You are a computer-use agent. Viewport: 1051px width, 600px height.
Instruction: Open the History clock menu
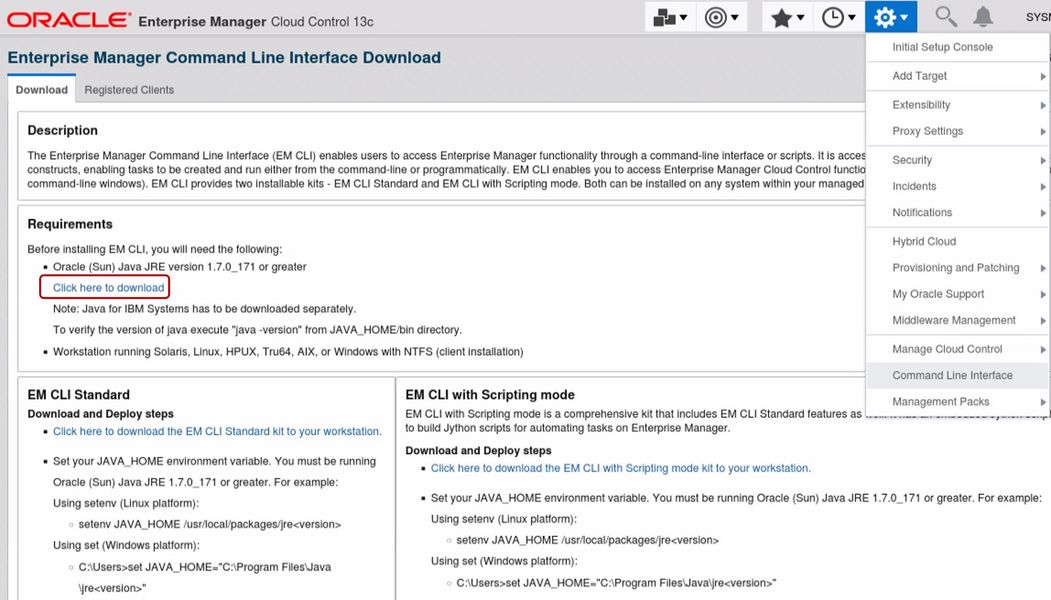(x=839, y=17)
